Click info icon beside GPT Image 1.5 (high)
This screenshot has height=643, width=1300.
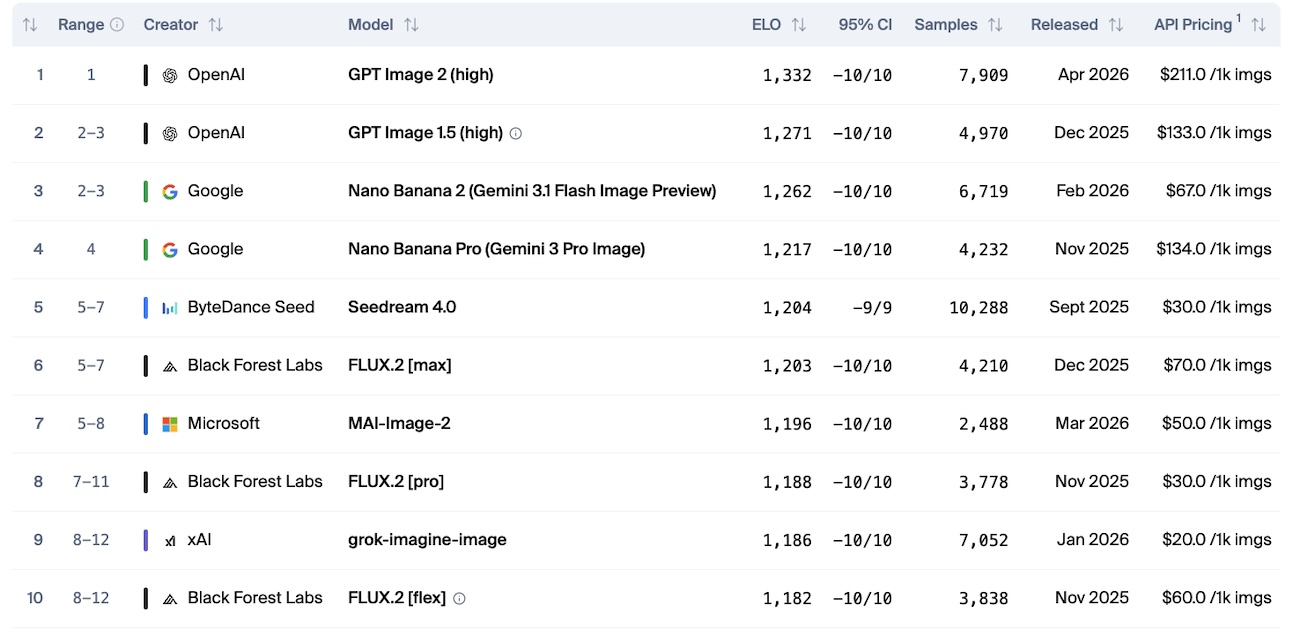[516, 133]
